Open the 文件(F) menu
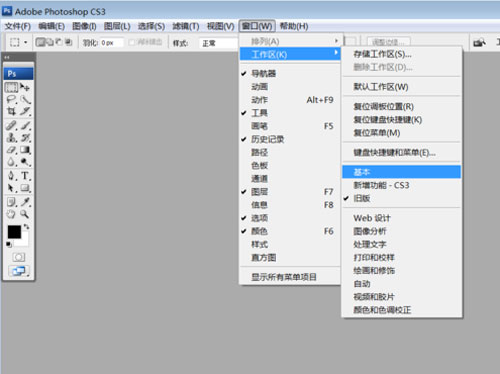This screenshot has height=374, width=500. click(18, 26)
